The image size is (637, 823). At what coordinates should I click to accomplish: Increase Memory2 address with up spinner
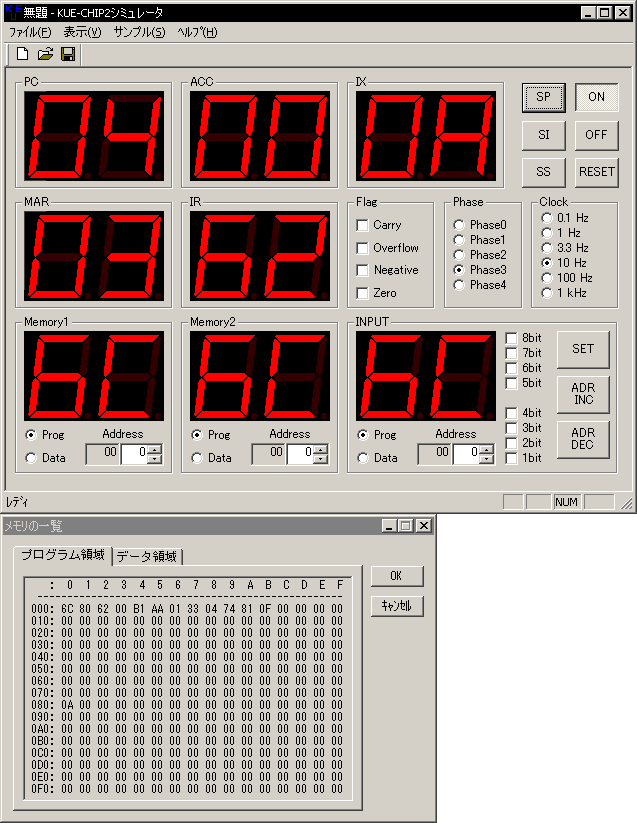pos(321,449)
